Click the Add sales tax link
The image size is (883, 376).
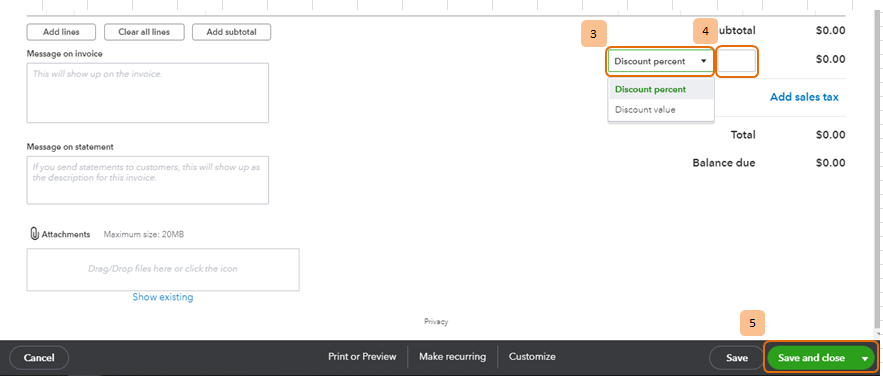coord(804,97)
